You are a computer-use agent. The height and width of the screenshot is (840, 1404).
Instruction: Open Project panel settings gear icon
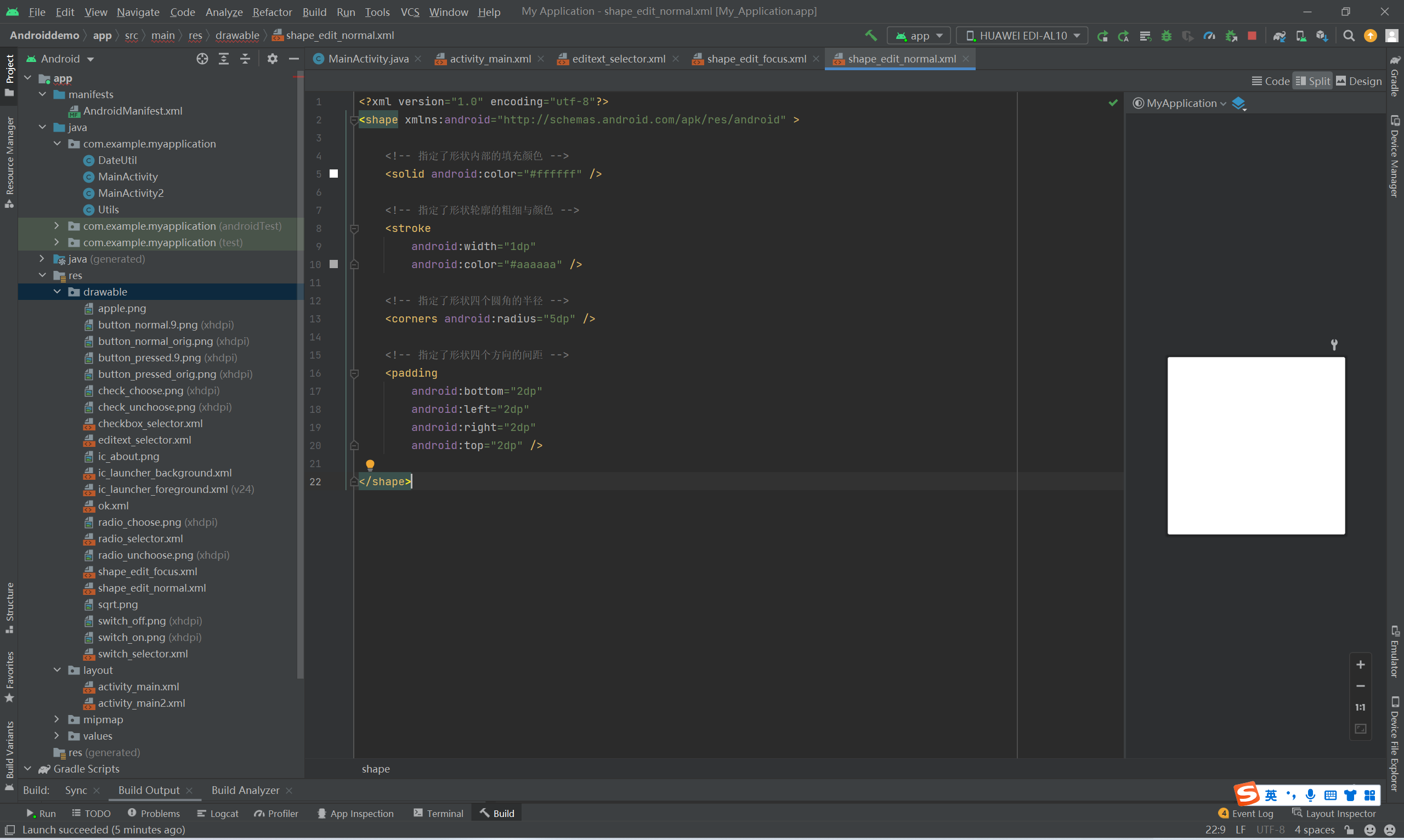[273, 59]
